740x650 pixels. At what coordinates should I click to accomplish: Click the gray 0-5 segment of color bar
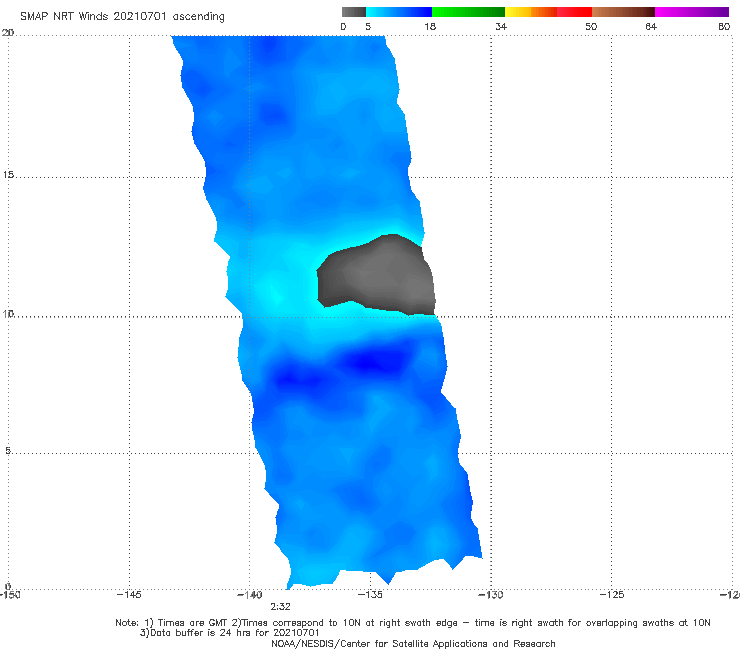354,12
